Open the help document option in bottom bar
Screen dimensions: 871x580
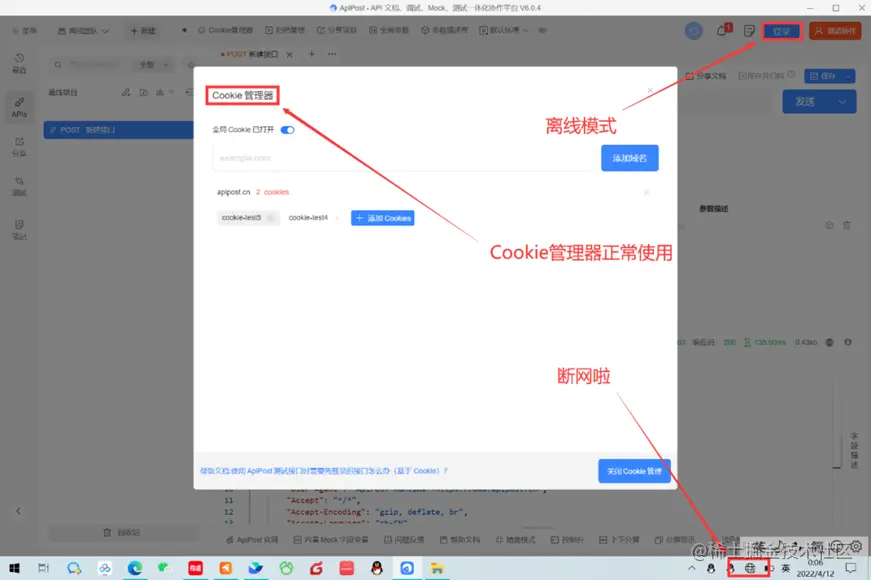[x=459, y=539]
